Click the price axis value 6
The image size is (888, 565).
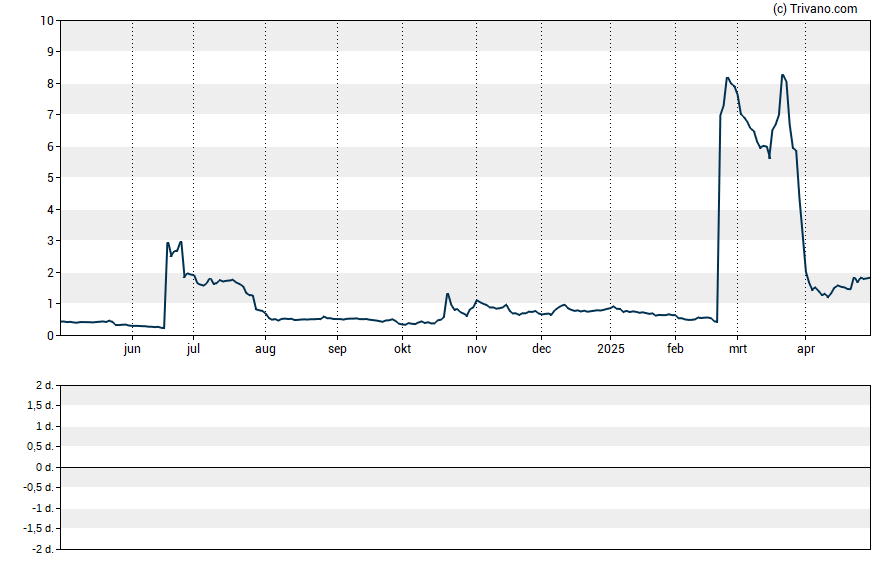[x=50, y=147]
